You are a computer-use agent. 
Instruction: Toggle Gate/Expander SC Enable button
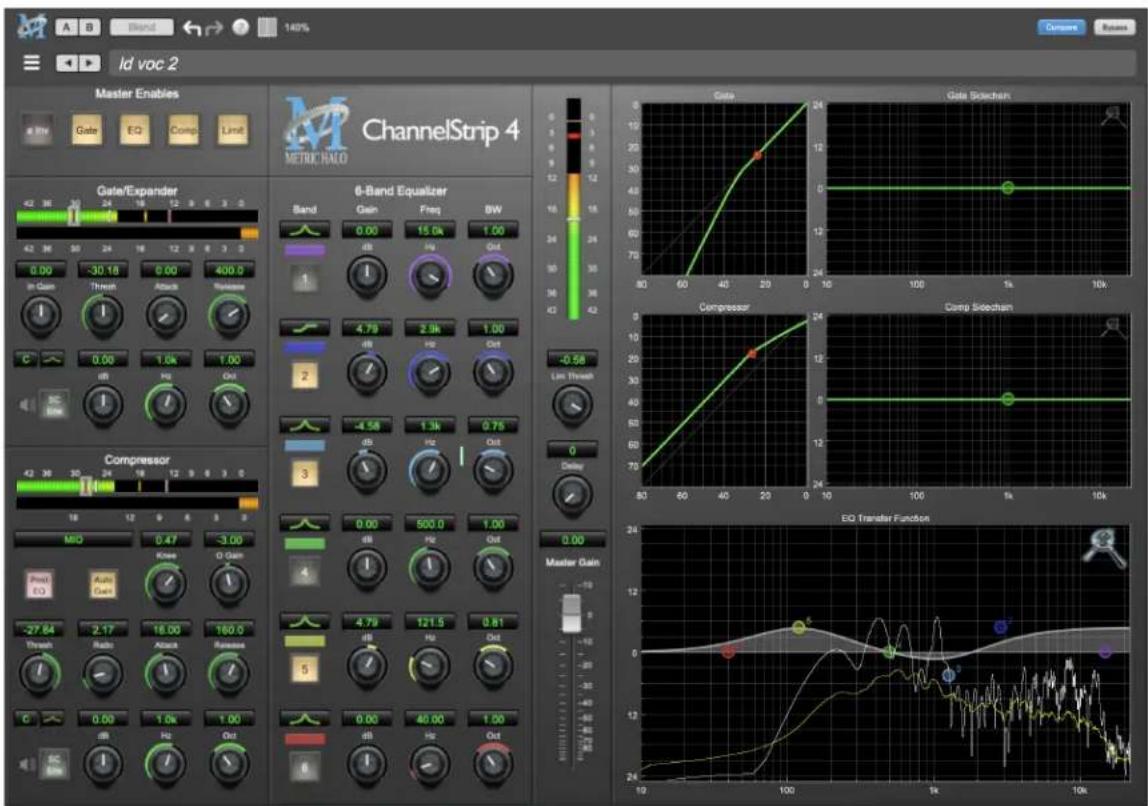[55, 404]
